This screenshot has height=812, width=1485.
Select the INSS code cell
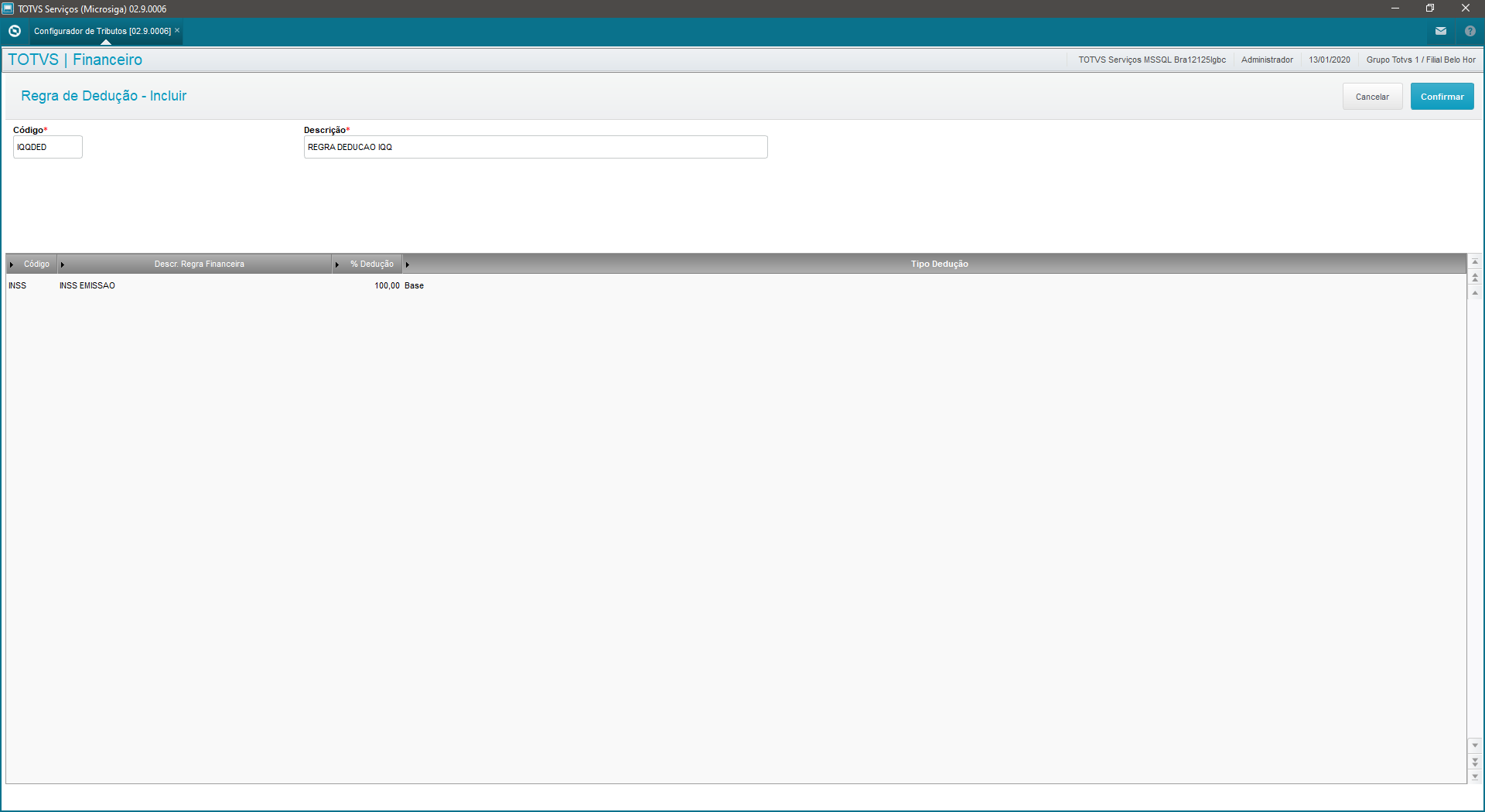coord(31,285)
